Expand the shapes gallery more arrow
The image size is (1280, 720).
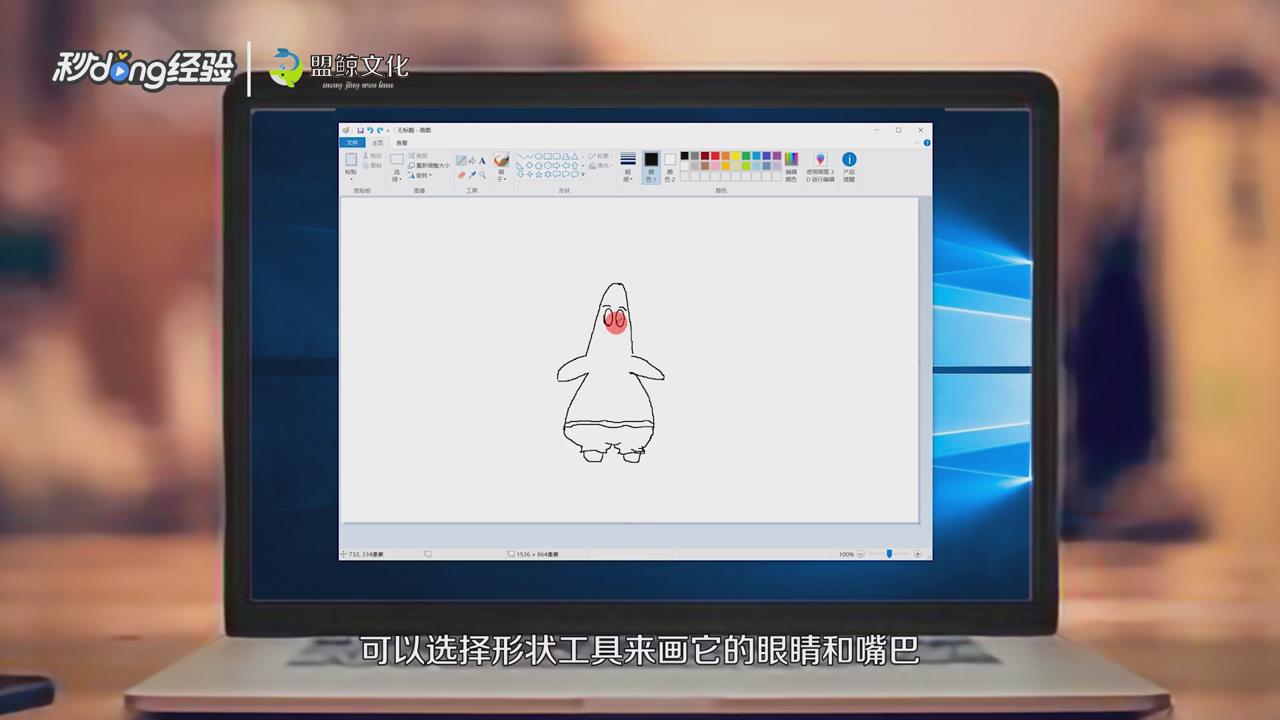[x=583, y=174]
